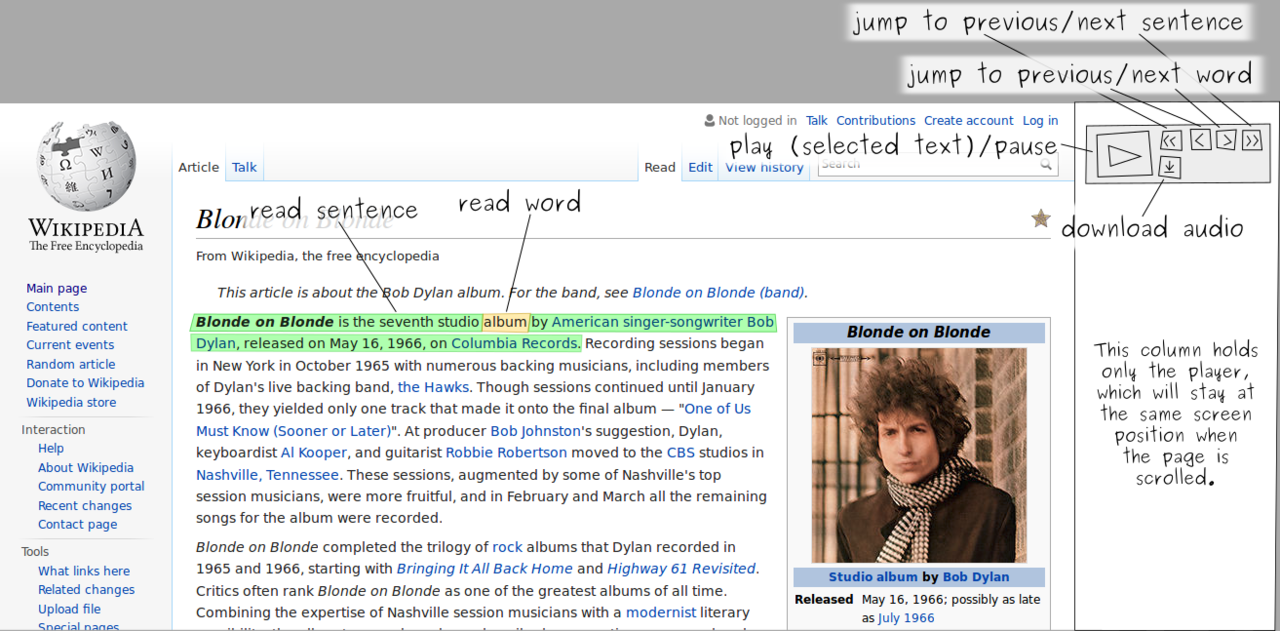Open the Al Kooper link

[314, 453]
